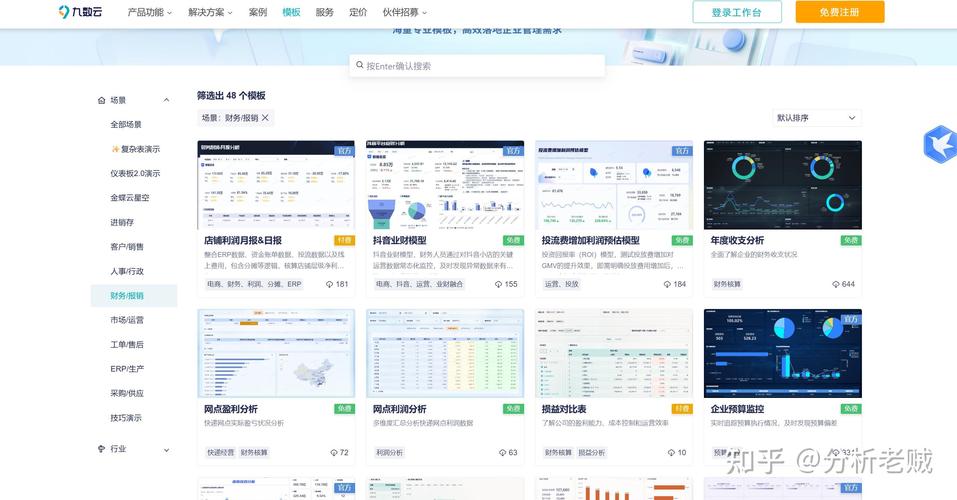Select the 模板 nav item
The image size is (957, 500).
291,12
